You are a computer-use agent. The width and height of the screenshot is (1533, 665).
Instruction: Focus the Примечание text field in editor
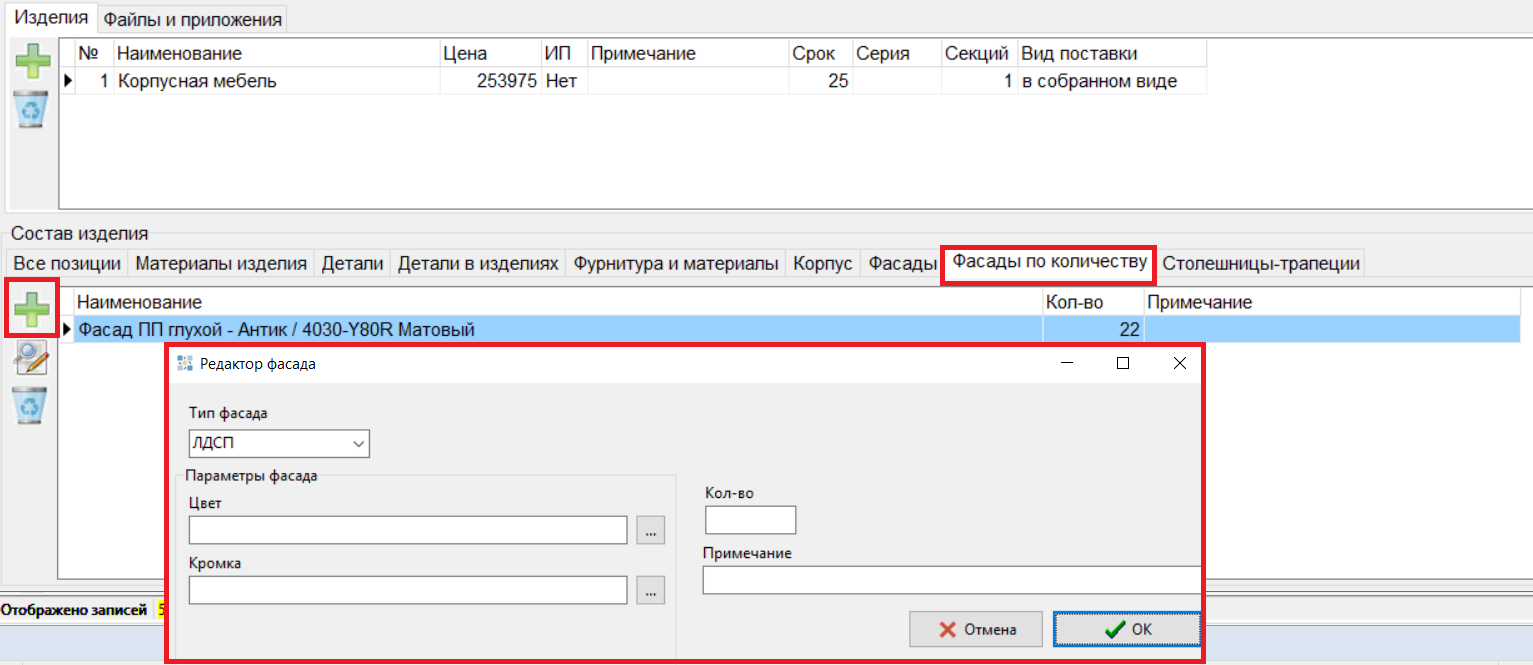pos(950,580)
